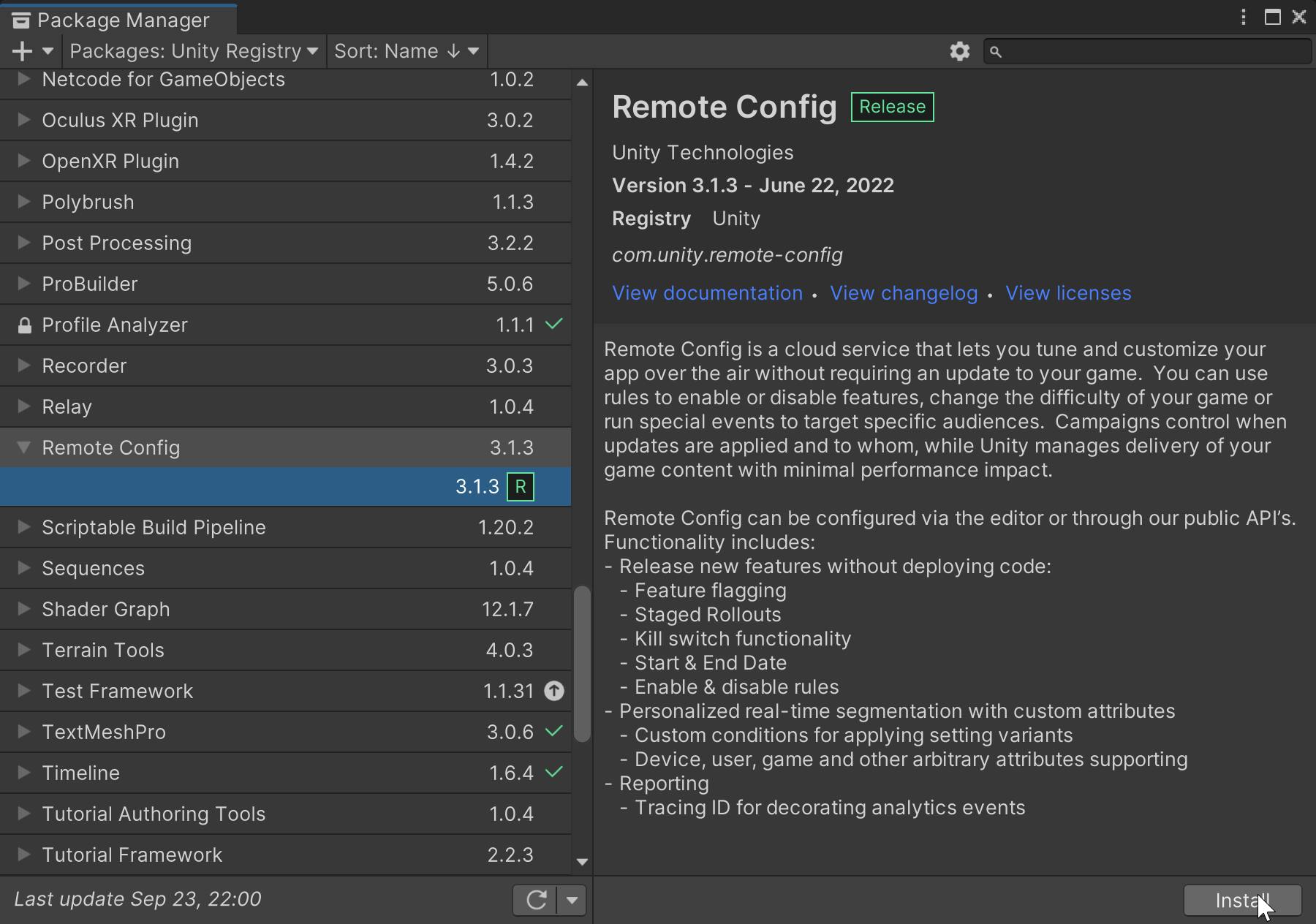Image resolution: width=1316 pixels, height=924 pixels.
Task: Click Timeline installed checkmark
Action: point(554,772)
